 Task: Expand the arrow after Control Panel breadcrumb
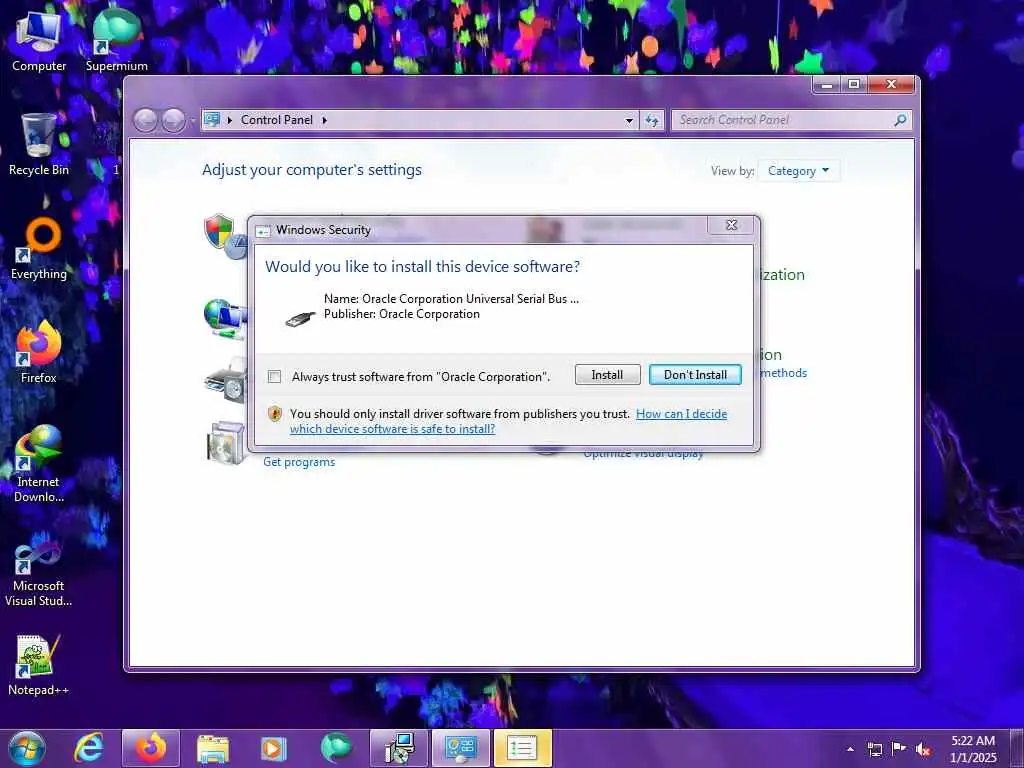pos(325,120)
